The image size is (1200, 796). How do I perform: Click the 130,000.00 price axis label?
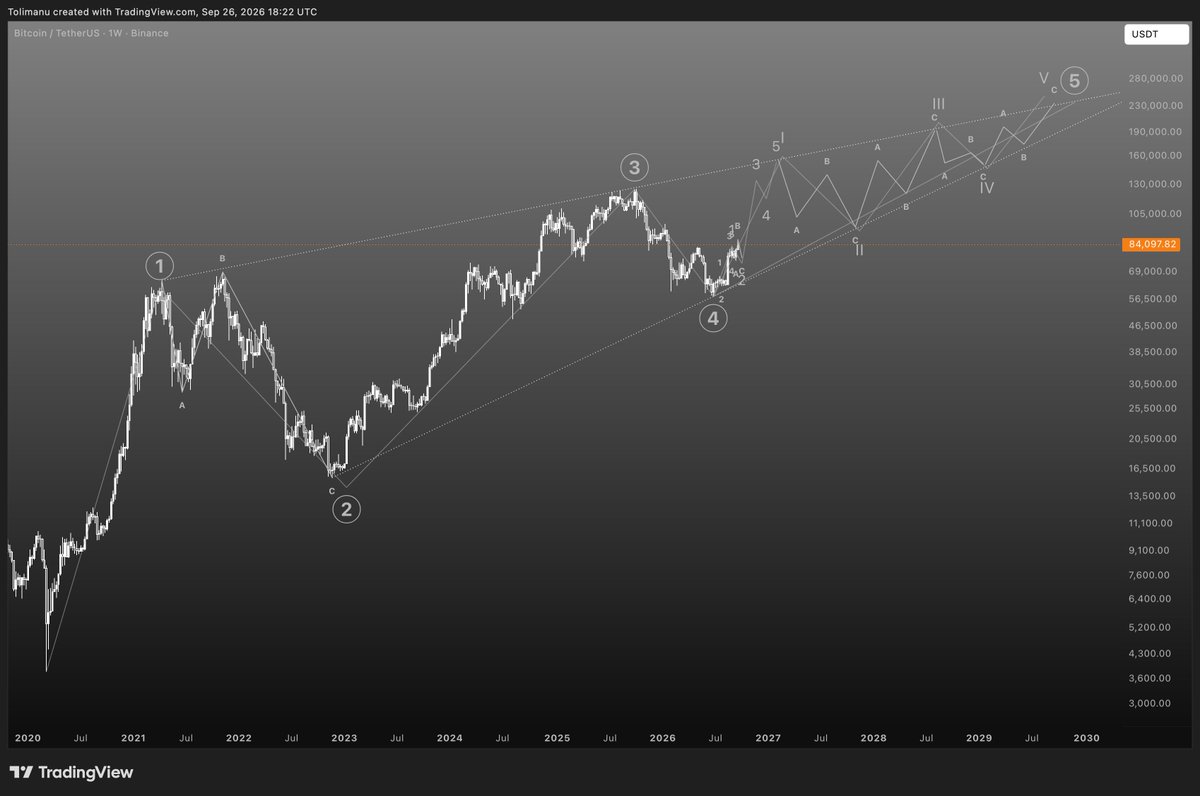(x=1154, y=184)
